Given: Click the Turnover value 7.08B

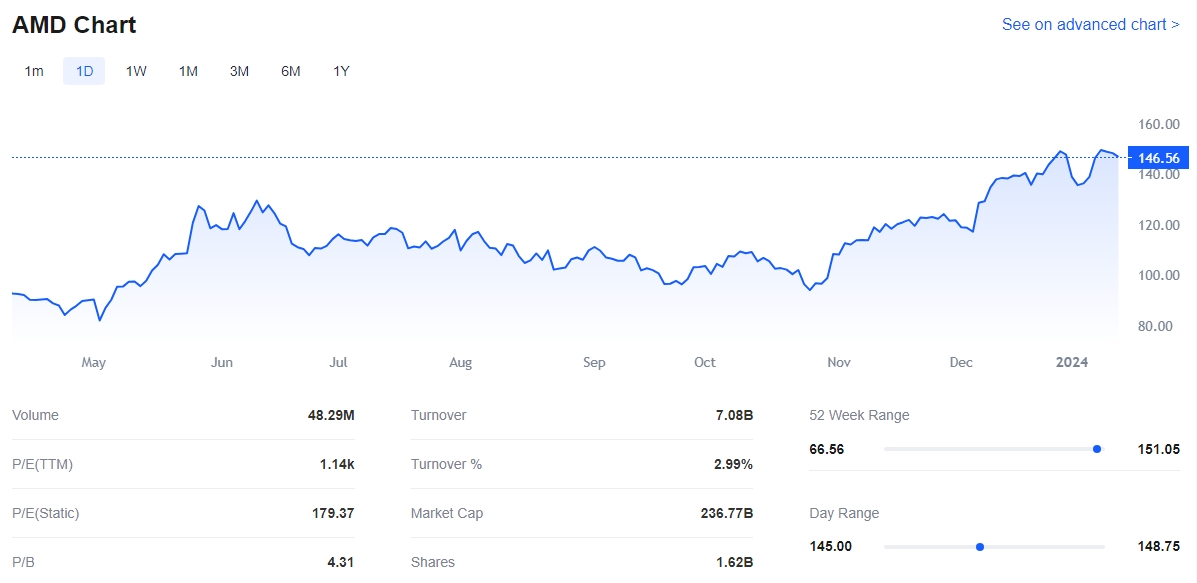Looking at the screenshot, I should point(732,415).
